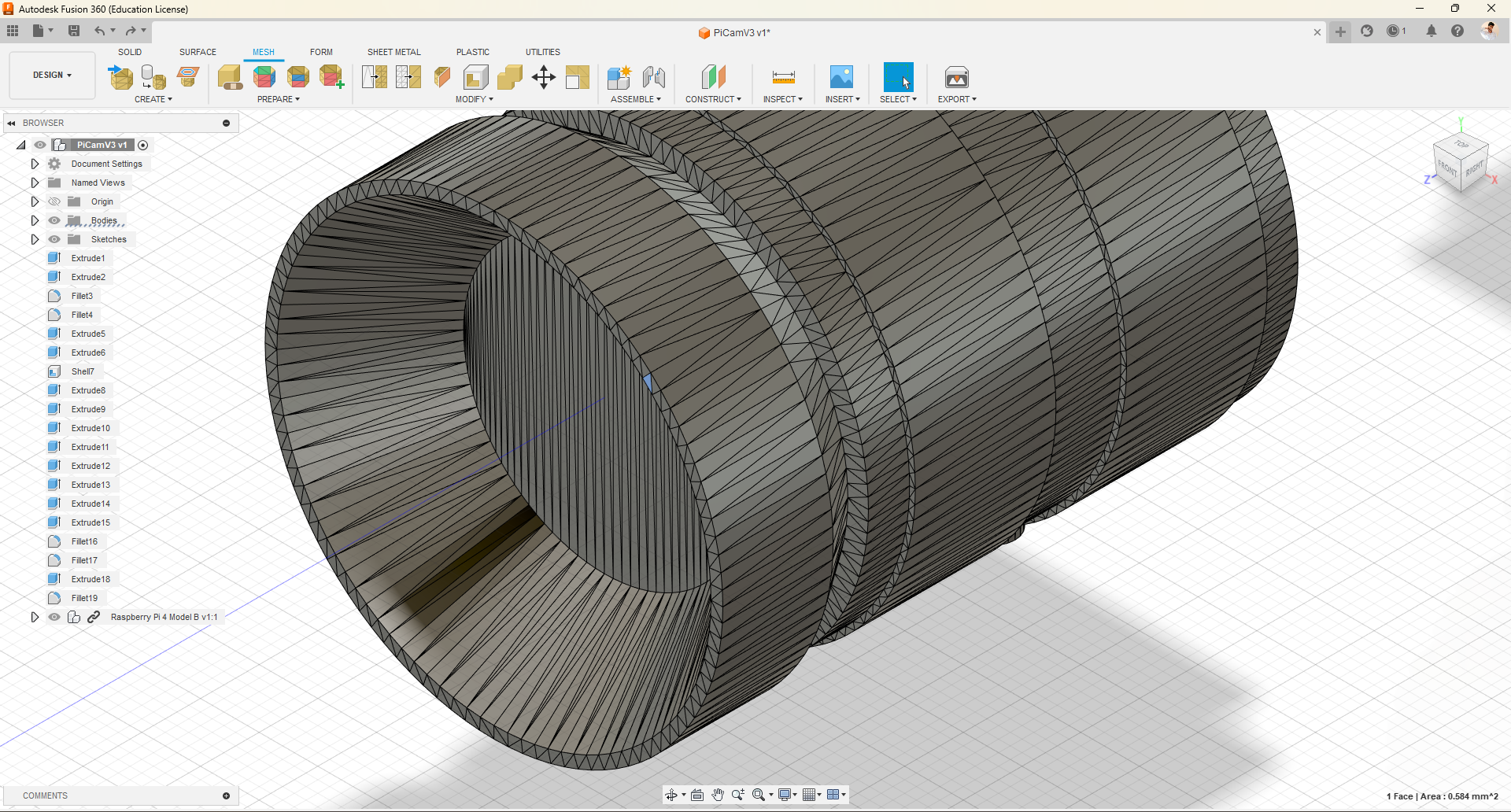Viewport: 1511px width, 812px height.
Task: Click the mesh Shell tool icon
Action: click(x=476, y=77)
